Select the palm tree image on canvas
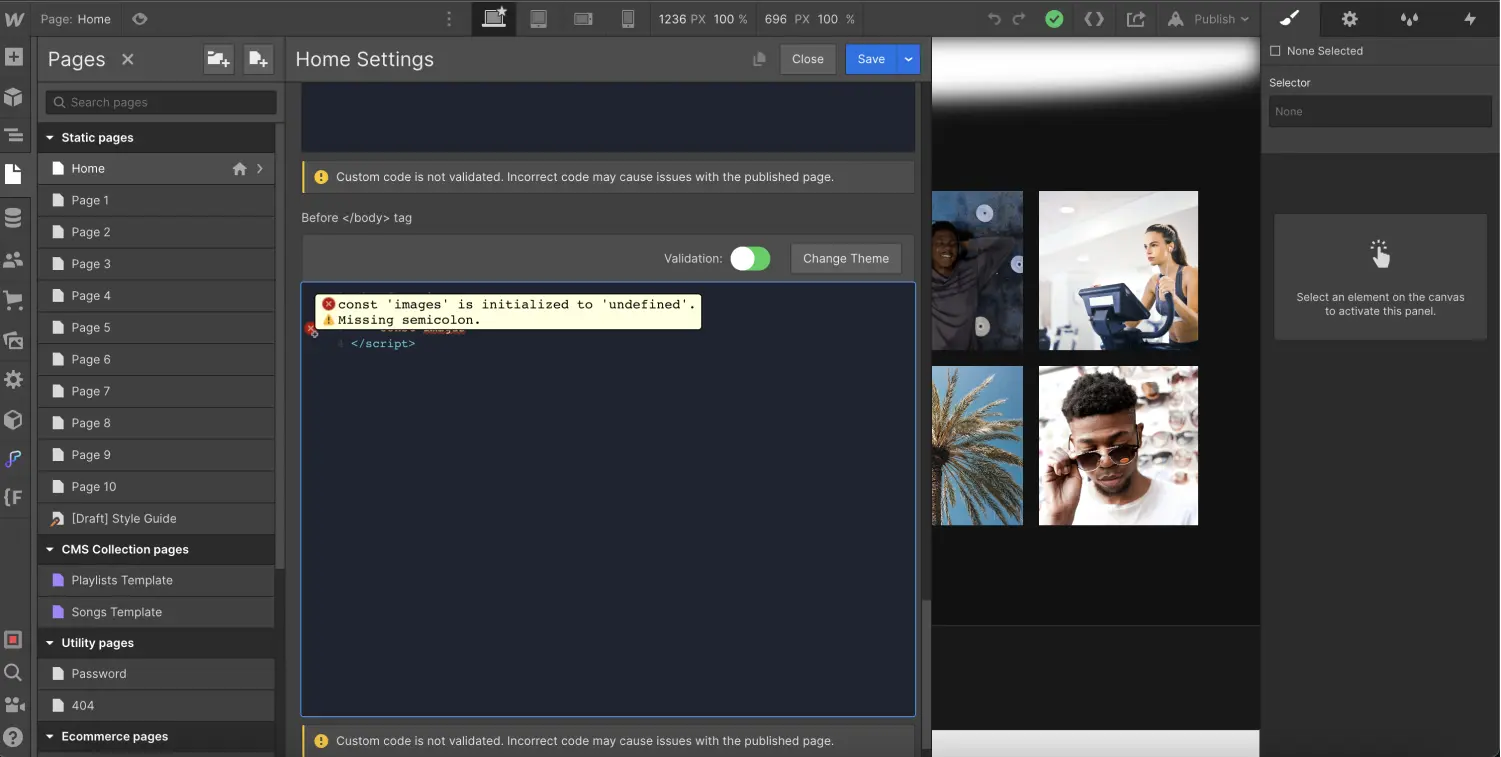The image size is (1501, 757). pos(978,446)
